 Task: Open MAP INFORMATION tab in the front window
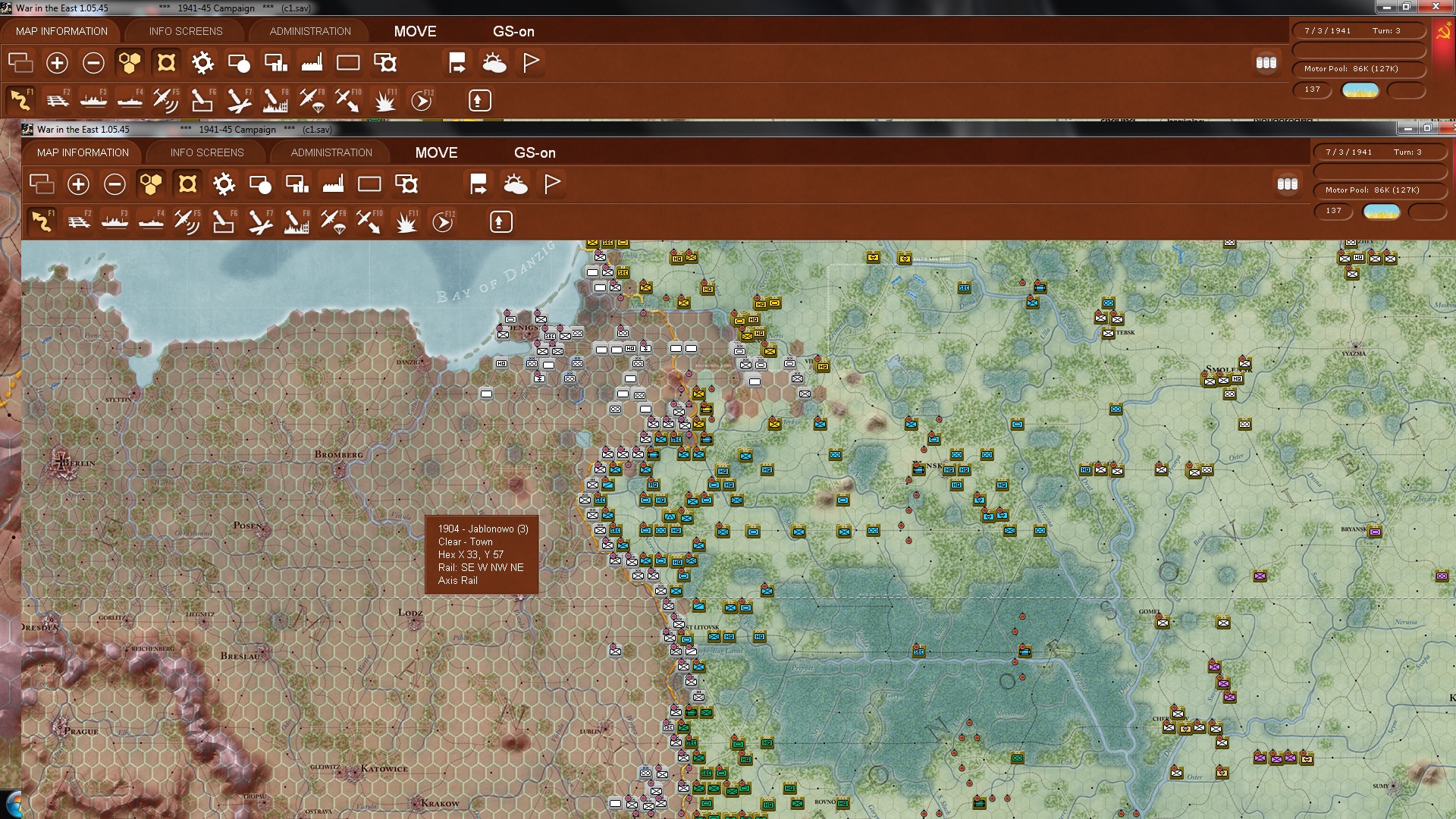point(83,152)
